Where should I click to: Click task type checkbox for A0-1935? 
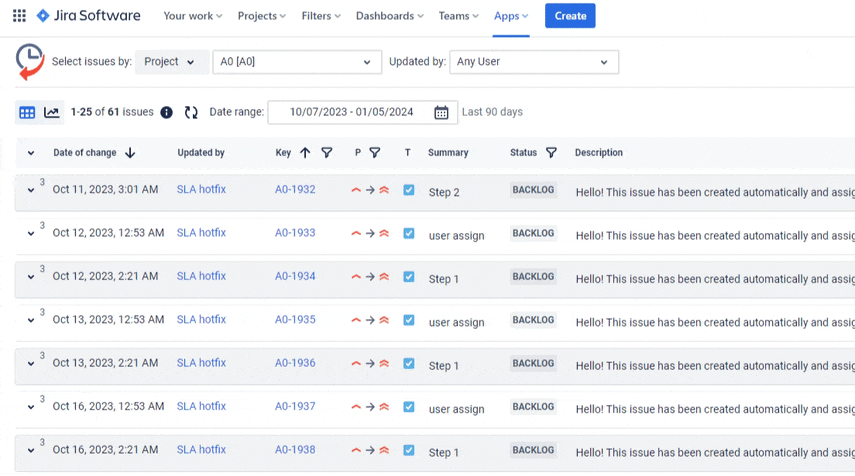click(x=408, y=320)
